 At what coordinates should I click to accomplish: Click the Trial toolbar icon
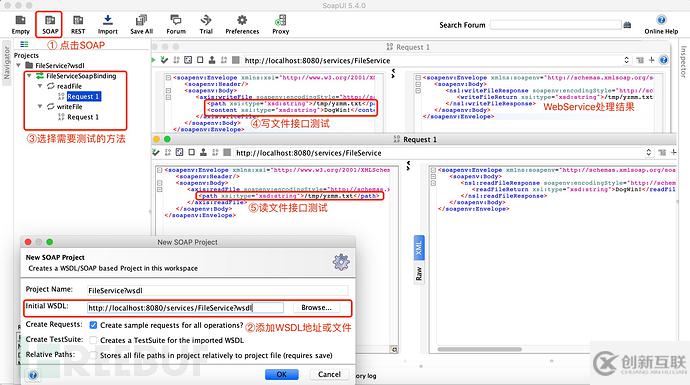pyautogui.click(x=206, y=25)
